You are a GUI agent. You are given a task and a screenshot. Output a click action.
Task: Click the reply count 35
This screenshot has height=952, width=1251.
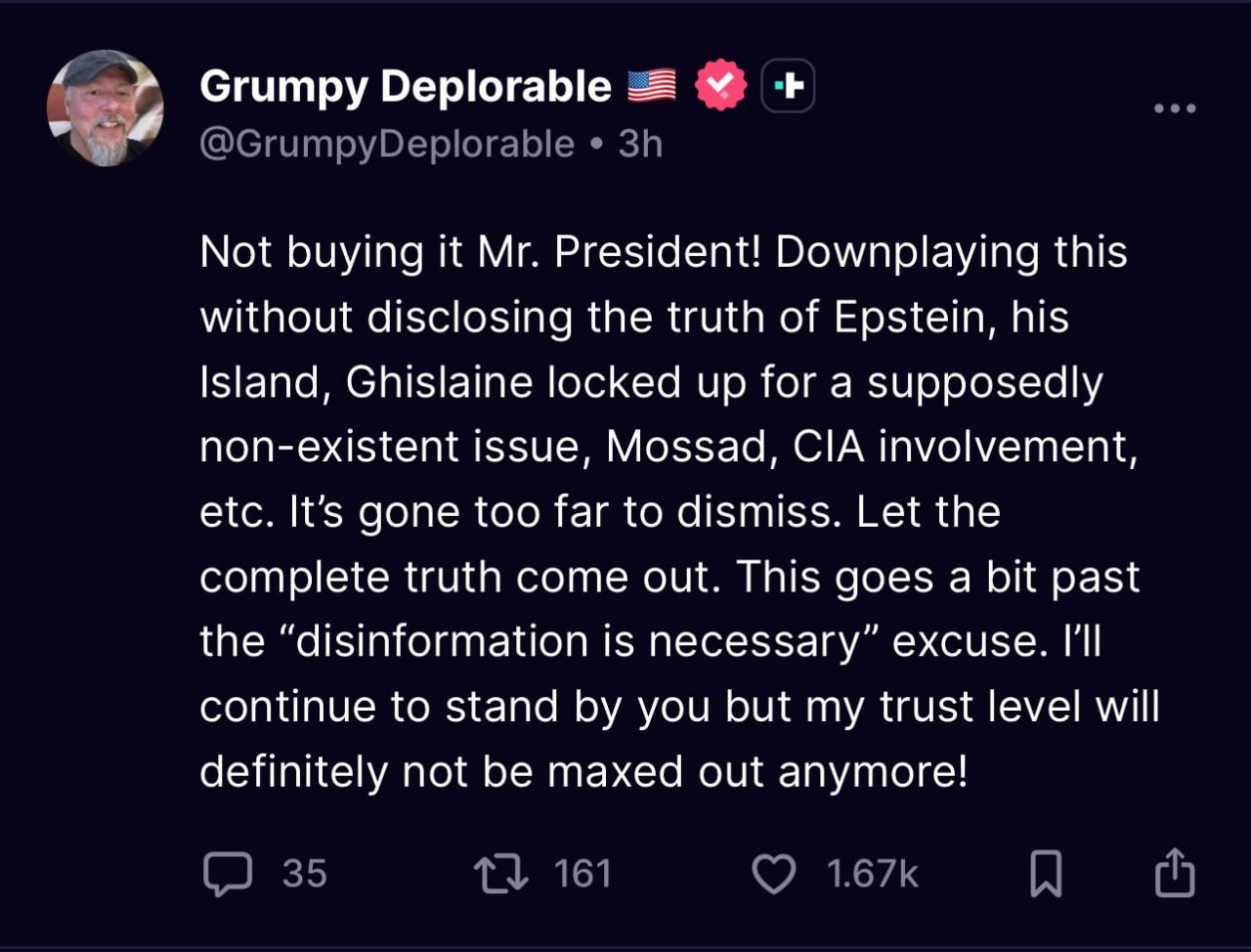pos(304,873)
